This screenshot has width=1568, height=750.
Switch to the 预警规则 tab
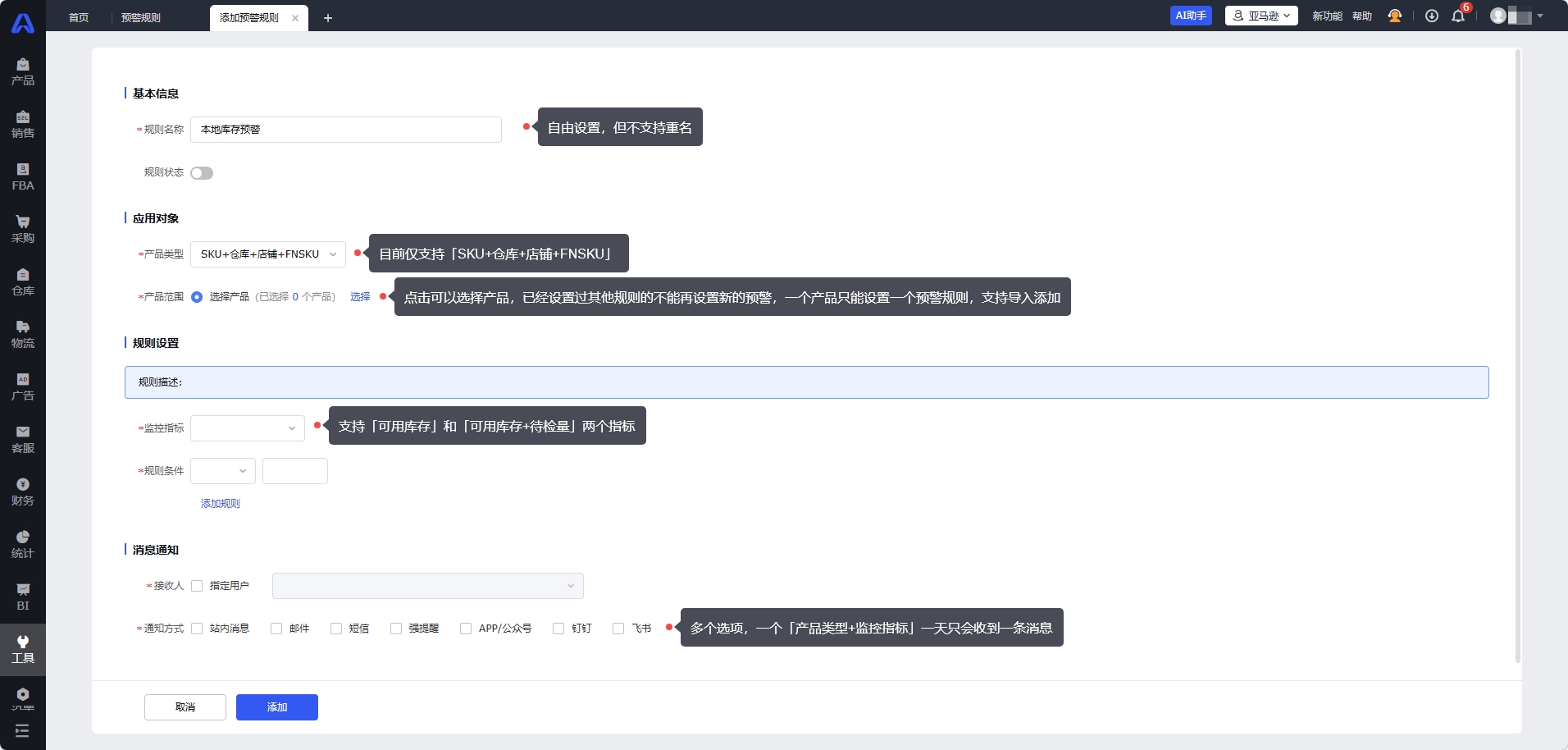pyautogui.click(x=141, y=18)
